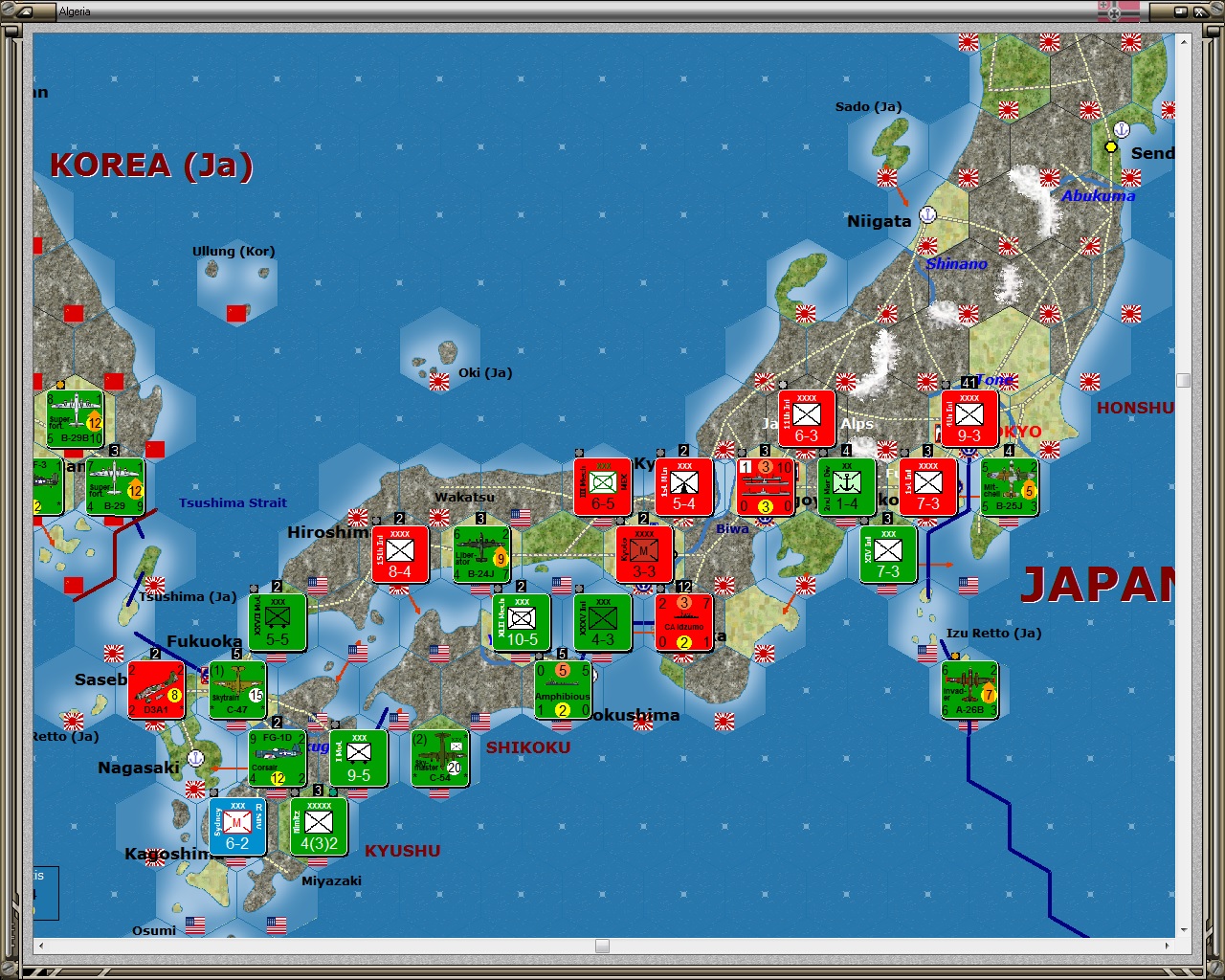Image resolution: width=1225 pixels, height=980 pixels.
Task: Select the C-47 Skytrain transport counter
Action: click(x=237, y=690)
